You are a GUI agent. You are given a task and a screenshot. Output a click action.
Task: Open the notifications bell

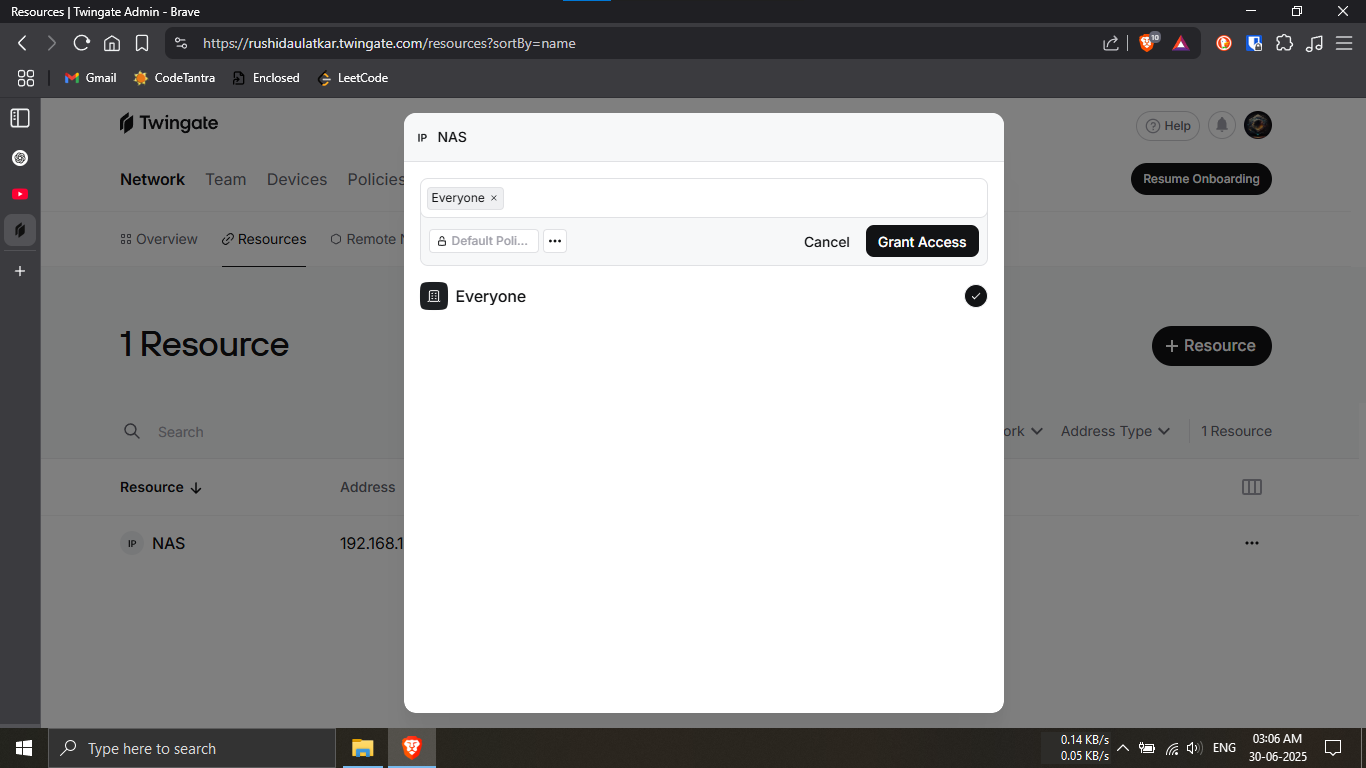click(1221, 125)
